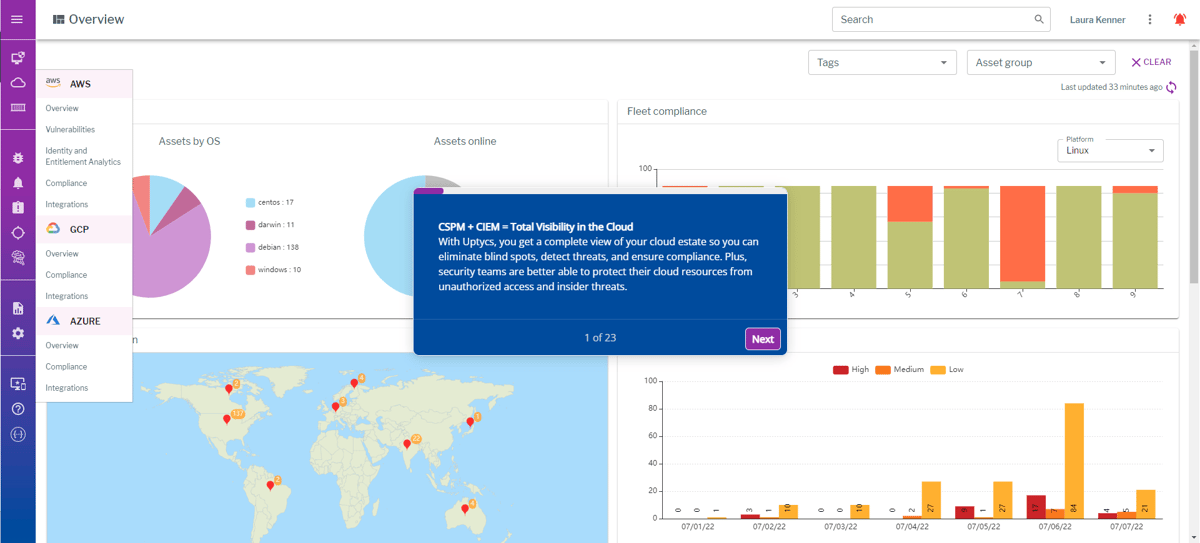Open GCP Compliance menu item
This screenshot has width=1200, height=543.
[66, 275]
